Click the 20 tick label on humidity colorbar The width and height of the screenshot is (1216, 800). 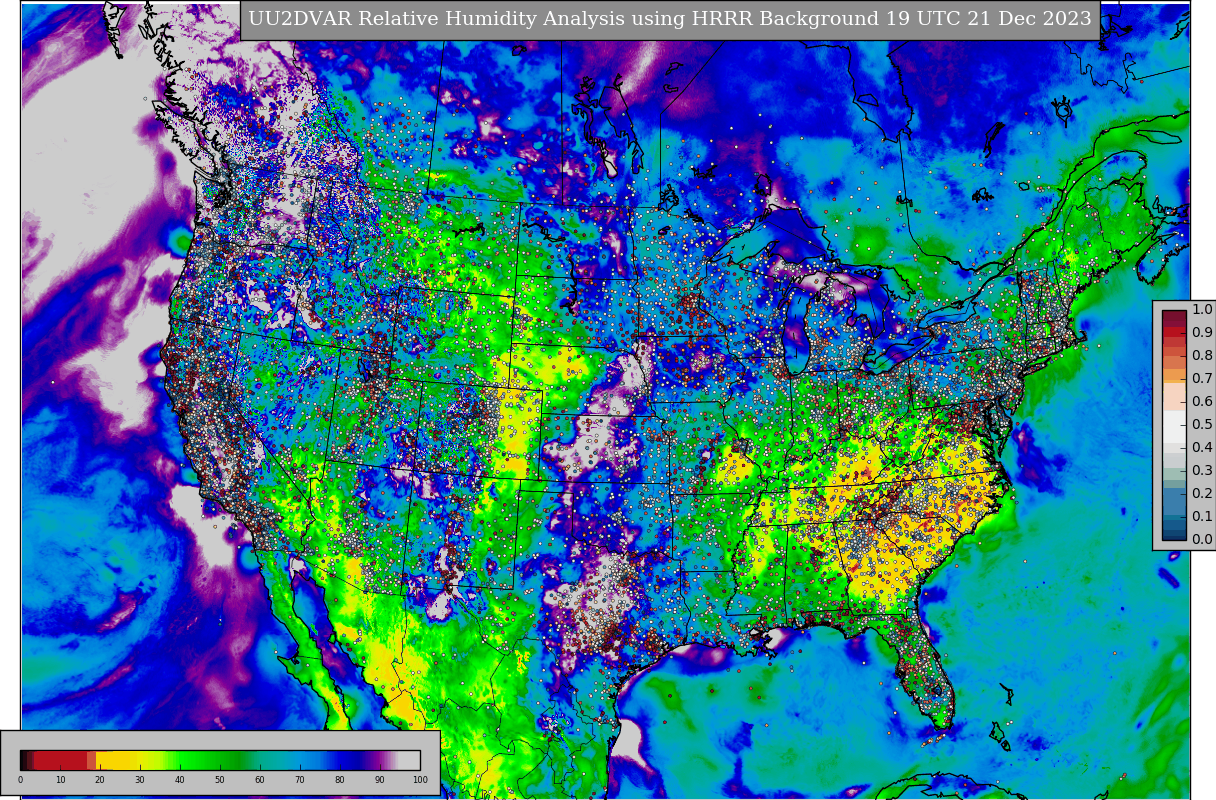pos(100,780)
